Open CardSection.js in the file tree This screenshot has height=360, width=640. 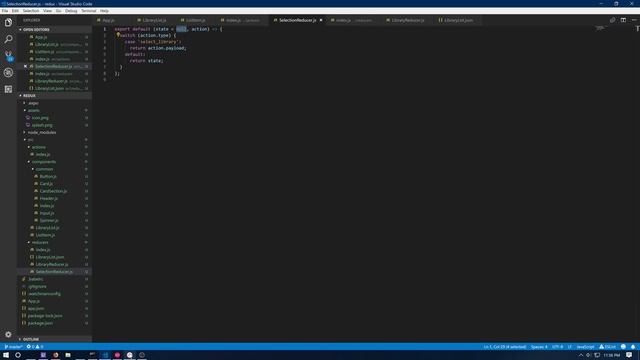coord(53,191)
